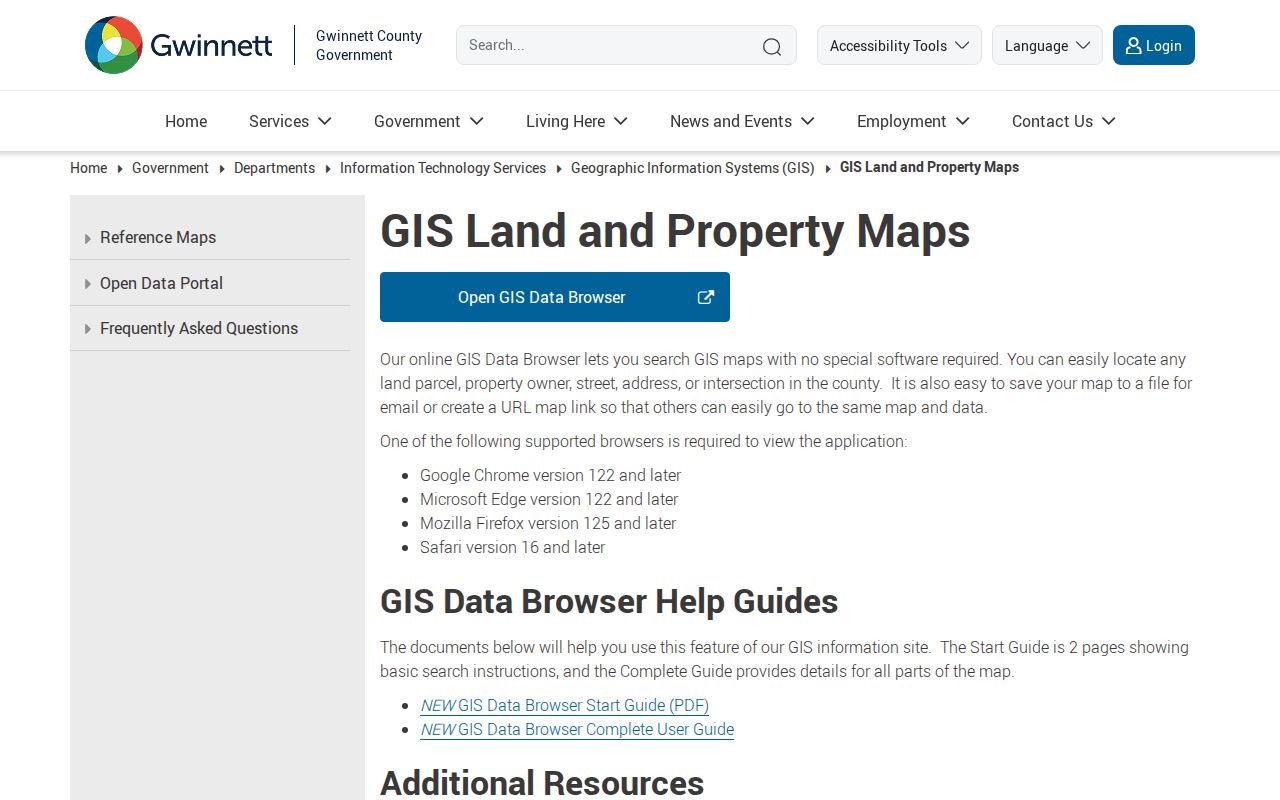Click the Login button
This screenshot has height=800, width=1280.
coord(1154,45)
